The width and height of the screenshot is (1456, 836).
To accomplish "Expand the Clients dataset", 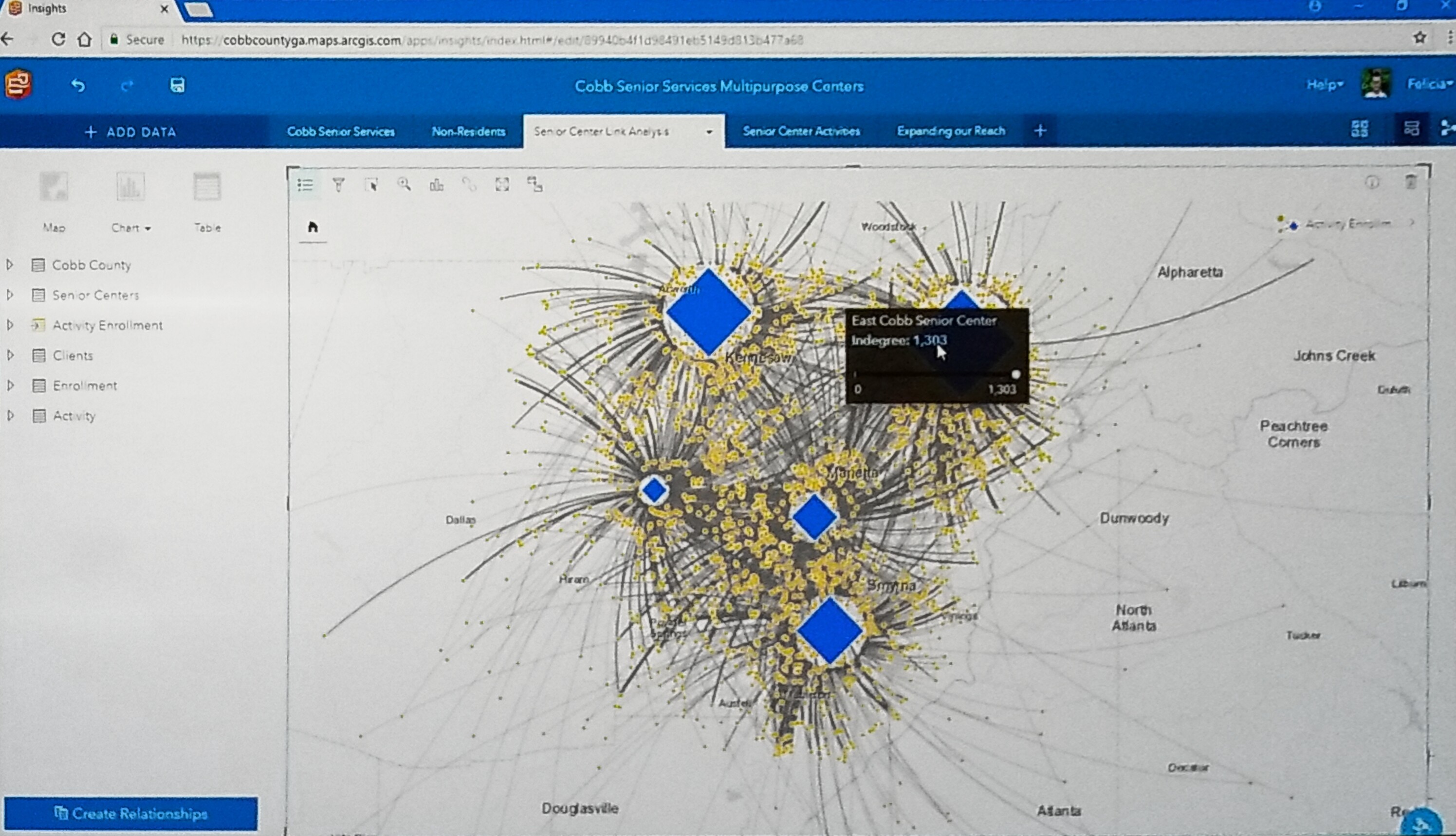I will [10, 355].
